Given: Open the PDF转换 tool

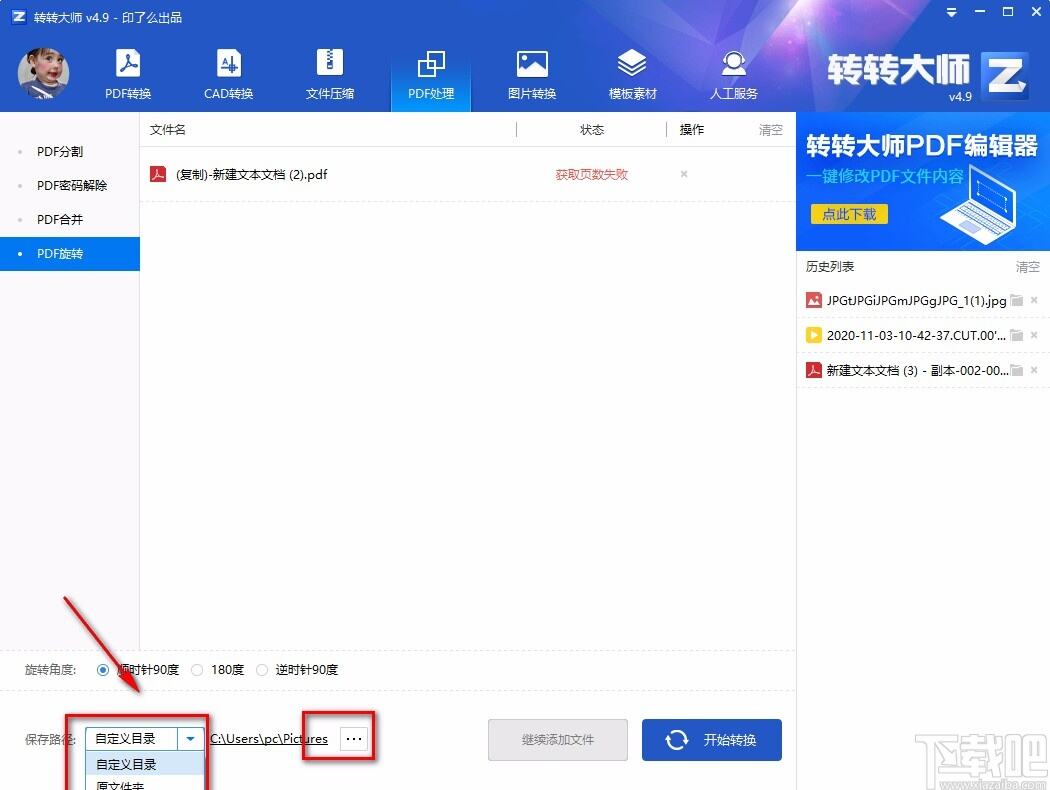Looking at the screenshot, I should click(x=128, y=74).
